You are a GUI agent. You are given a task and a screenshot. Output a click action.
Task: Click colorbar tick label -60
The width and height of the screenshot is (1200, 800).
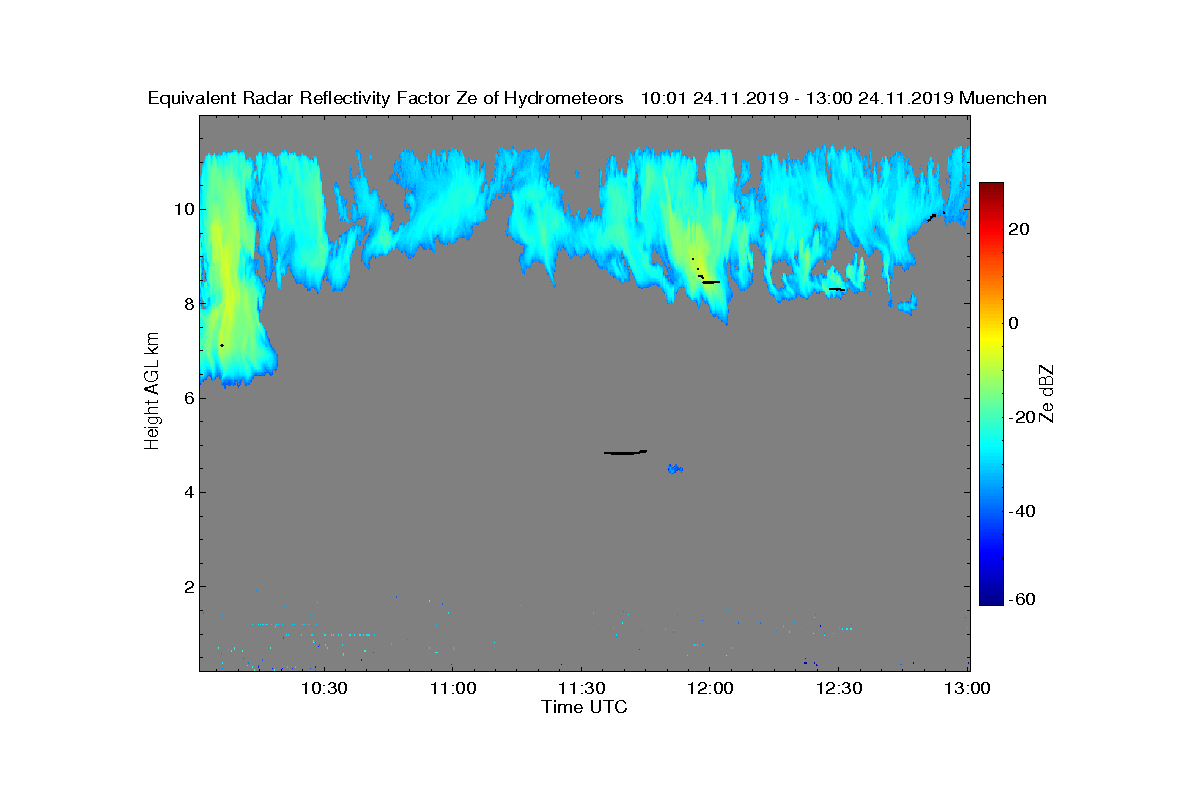coord(1021,599)
